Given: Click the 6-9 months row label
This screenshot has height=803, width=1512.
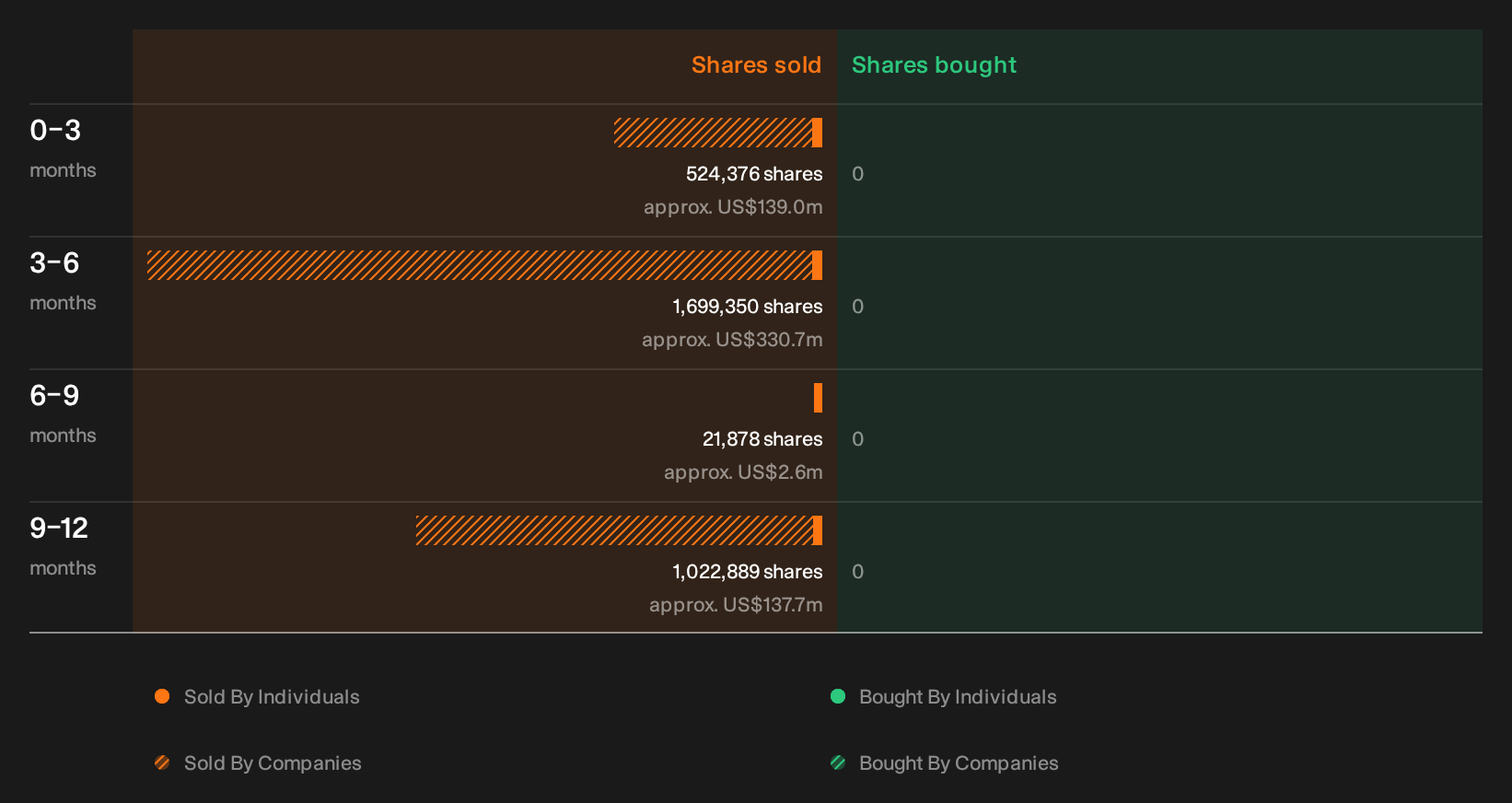Looking at the screenshot, I should pyautogui.click(x=63, y=413).
